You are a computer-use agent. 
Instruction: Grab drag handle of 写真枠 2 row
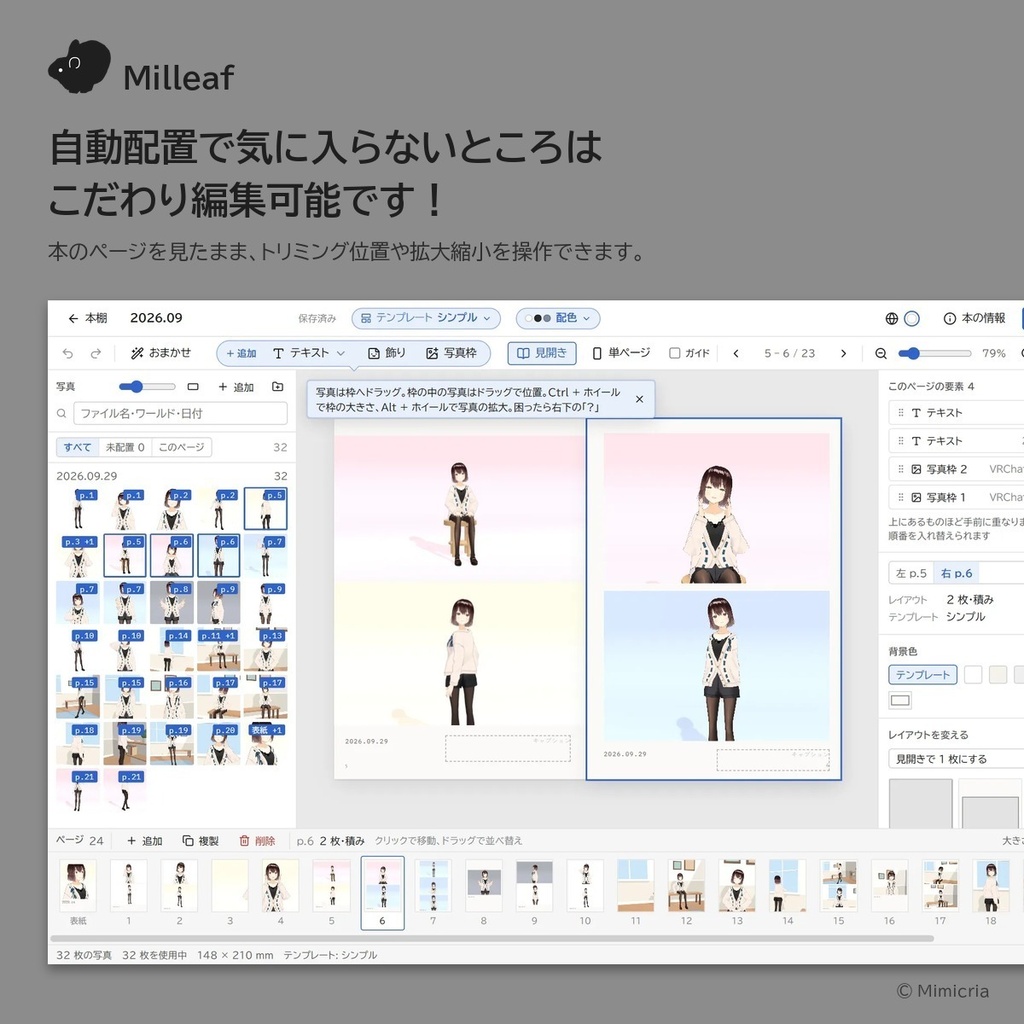tap(901, 469)
